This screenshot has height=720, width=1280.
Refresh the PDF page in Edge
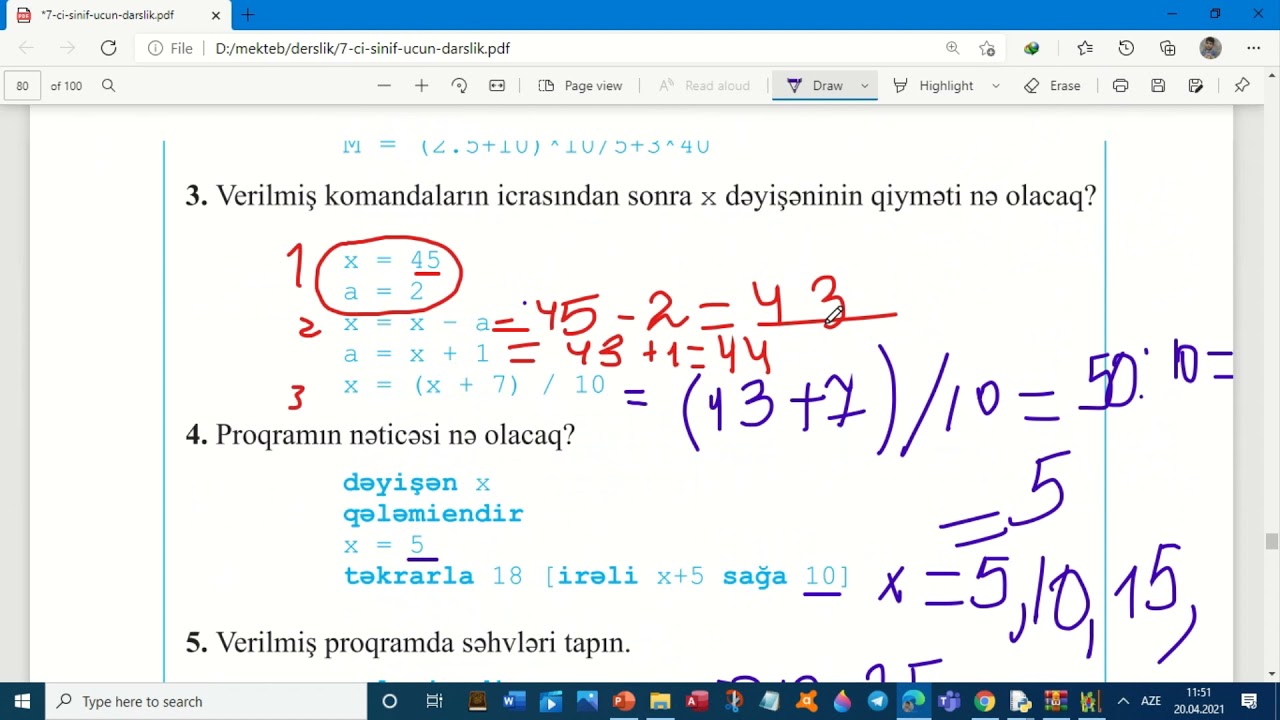(x=108, y=48)
